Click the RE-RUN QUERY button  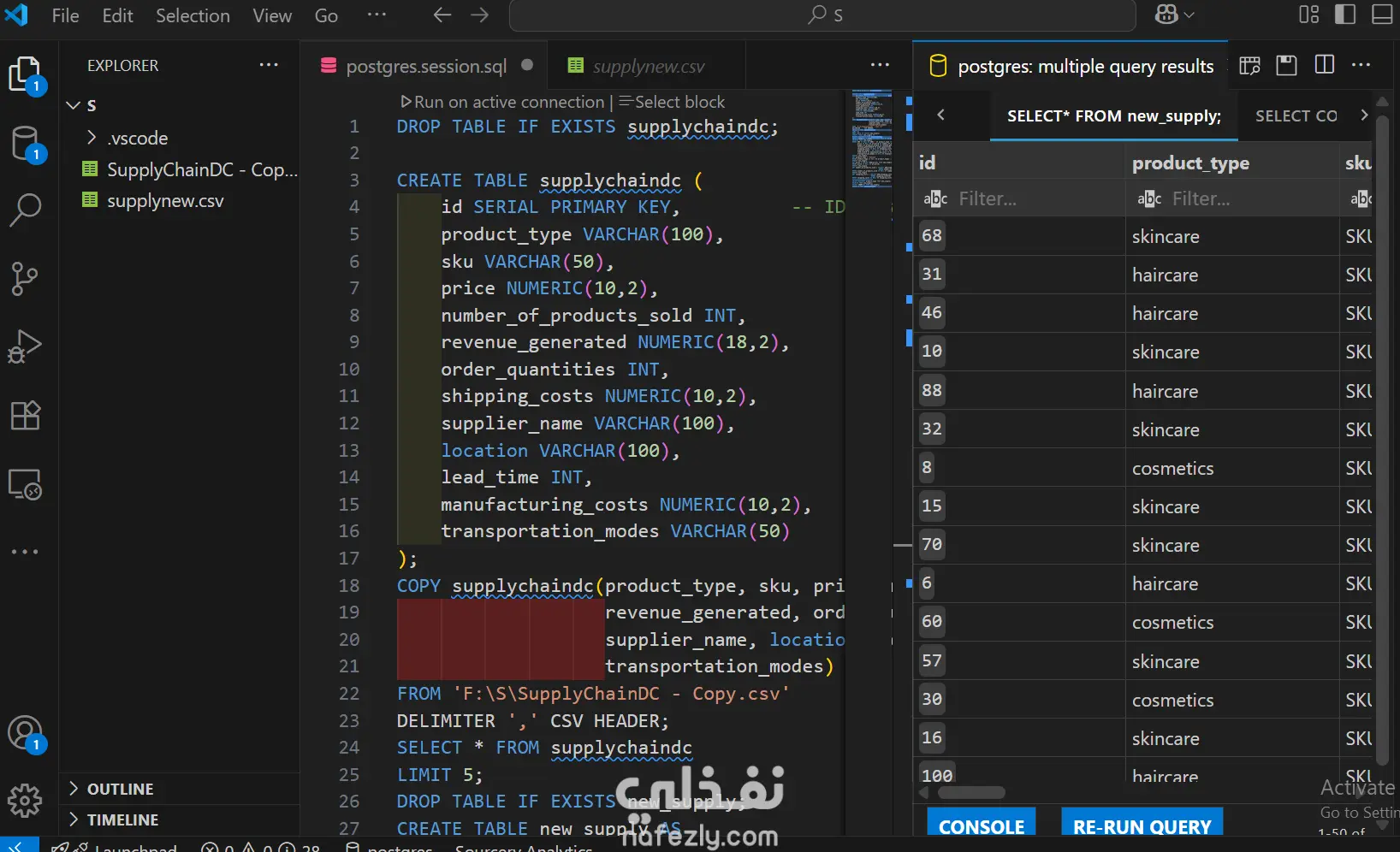1142,825
